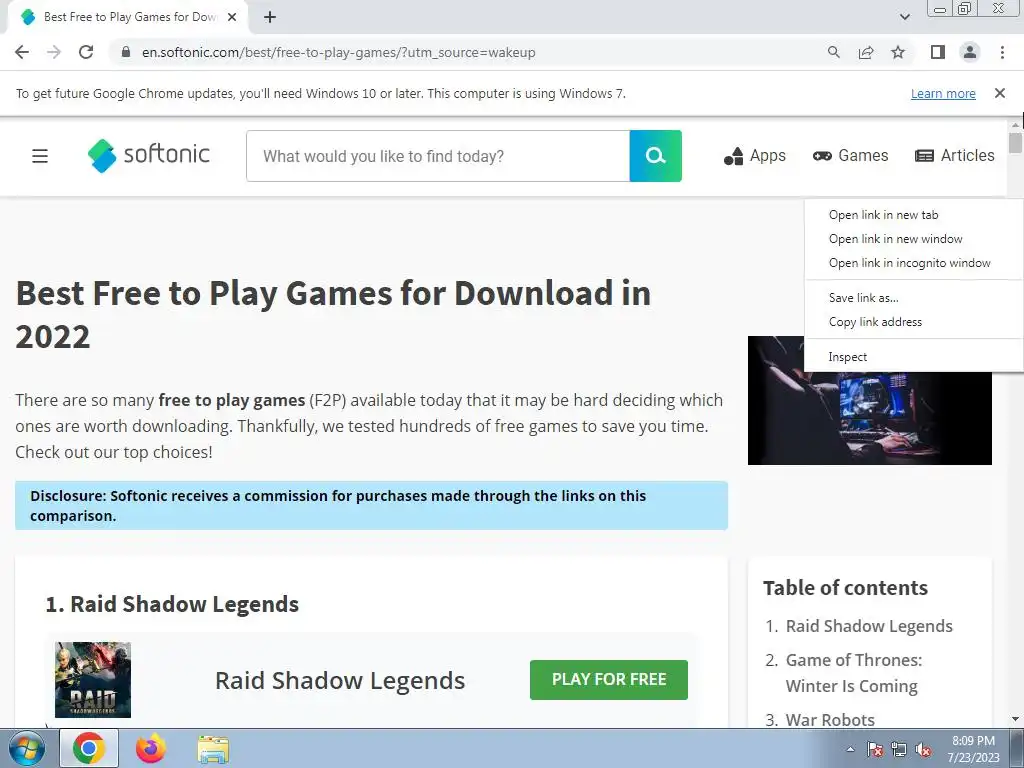
Task: Jump to Raid Shadow Legends in contents
Action: point(869,626)
